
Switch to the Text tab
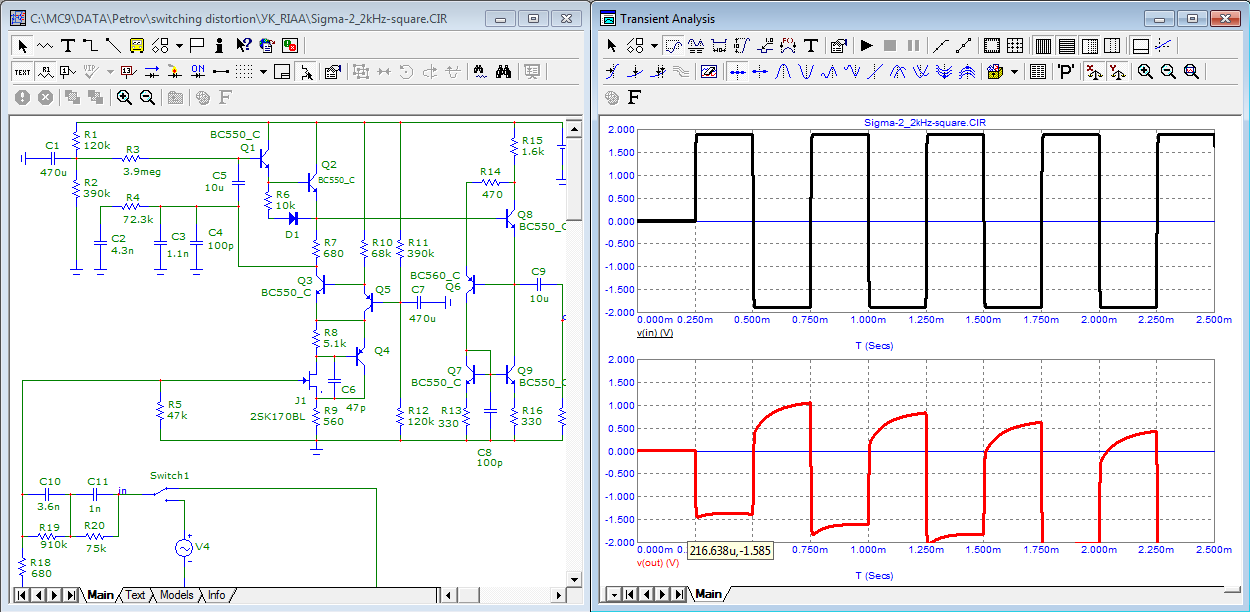pos(135,595)
